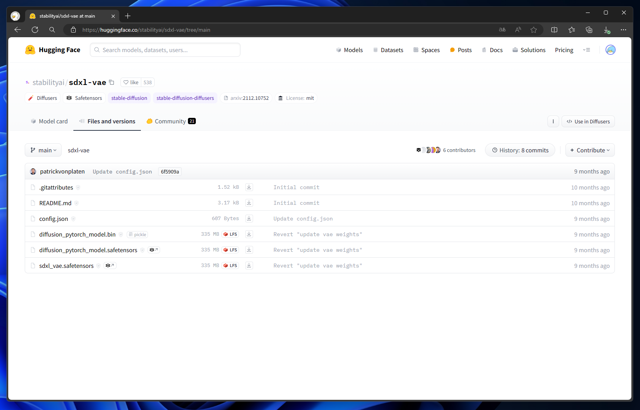Open the user profile avatar menu

(x=610, y=50)
